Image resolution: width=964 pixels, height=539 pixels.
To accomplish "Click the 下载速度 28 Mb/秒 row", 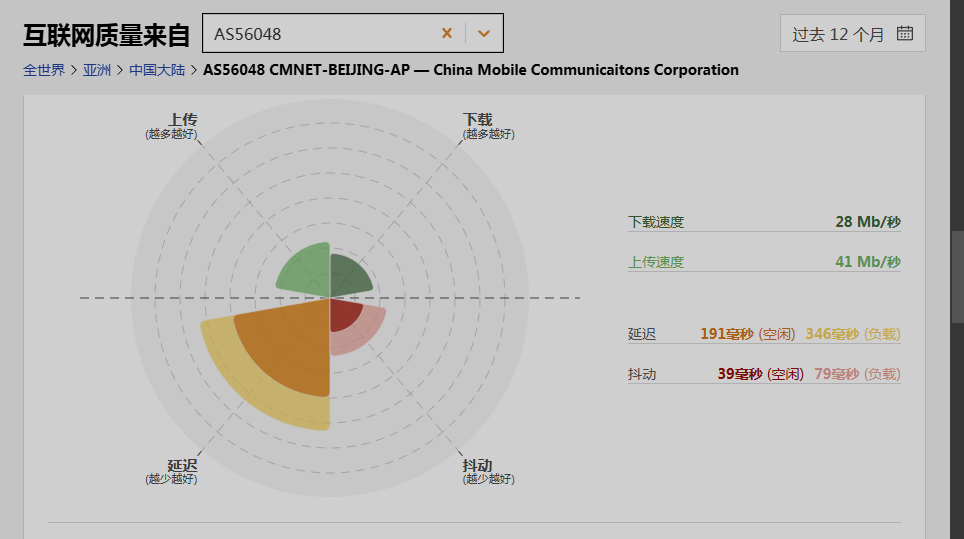I will 764,222.
